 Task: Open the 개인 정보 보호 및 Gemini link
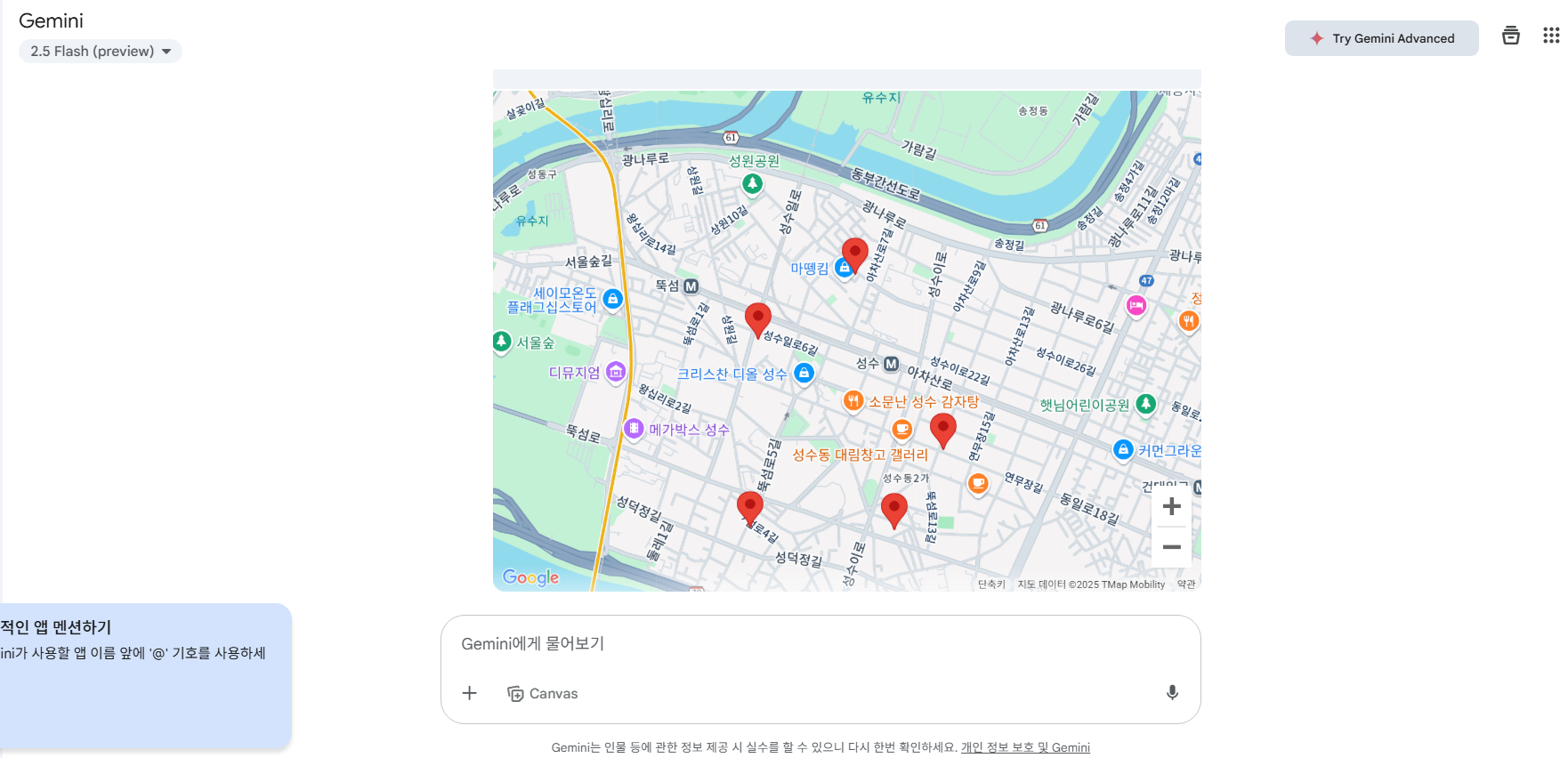coord(1025,747)
